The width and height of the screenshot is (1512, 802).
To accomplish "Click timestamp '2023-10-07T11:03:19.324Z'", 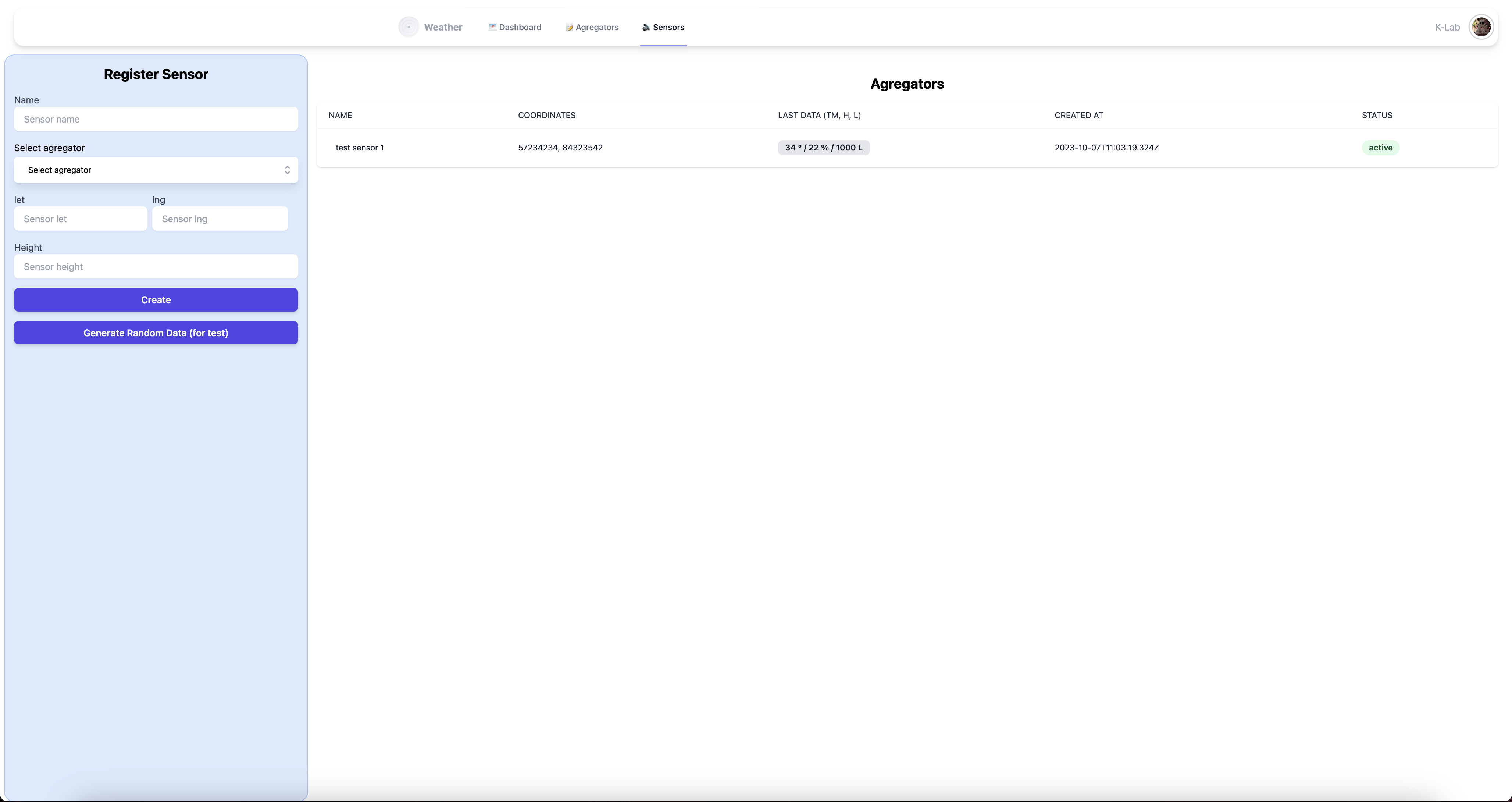I will (1106, 148).
